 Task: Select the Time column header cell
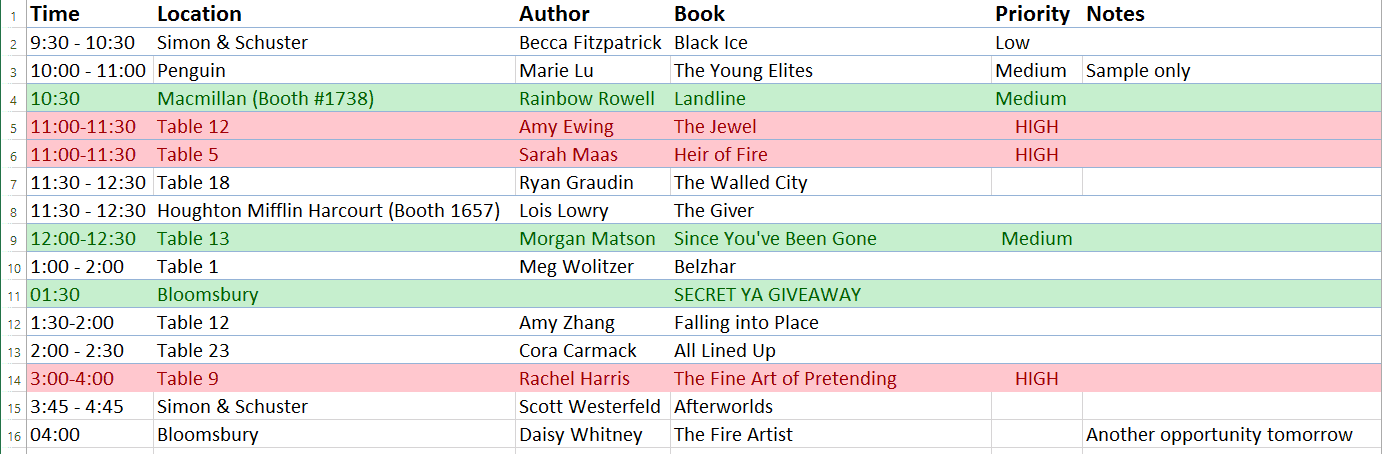point(55,14)
